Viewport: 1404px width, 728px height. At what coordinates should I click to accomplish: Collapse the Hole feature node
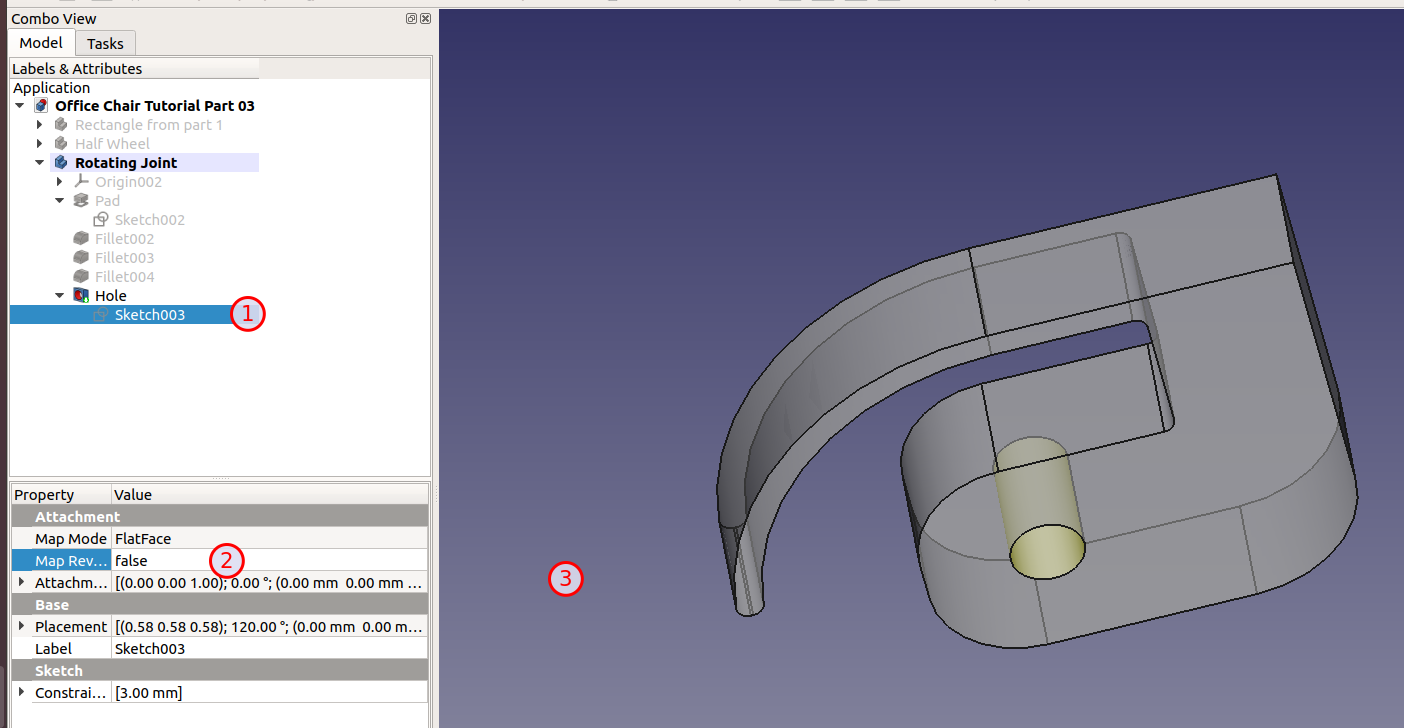(x=59, y=296)
